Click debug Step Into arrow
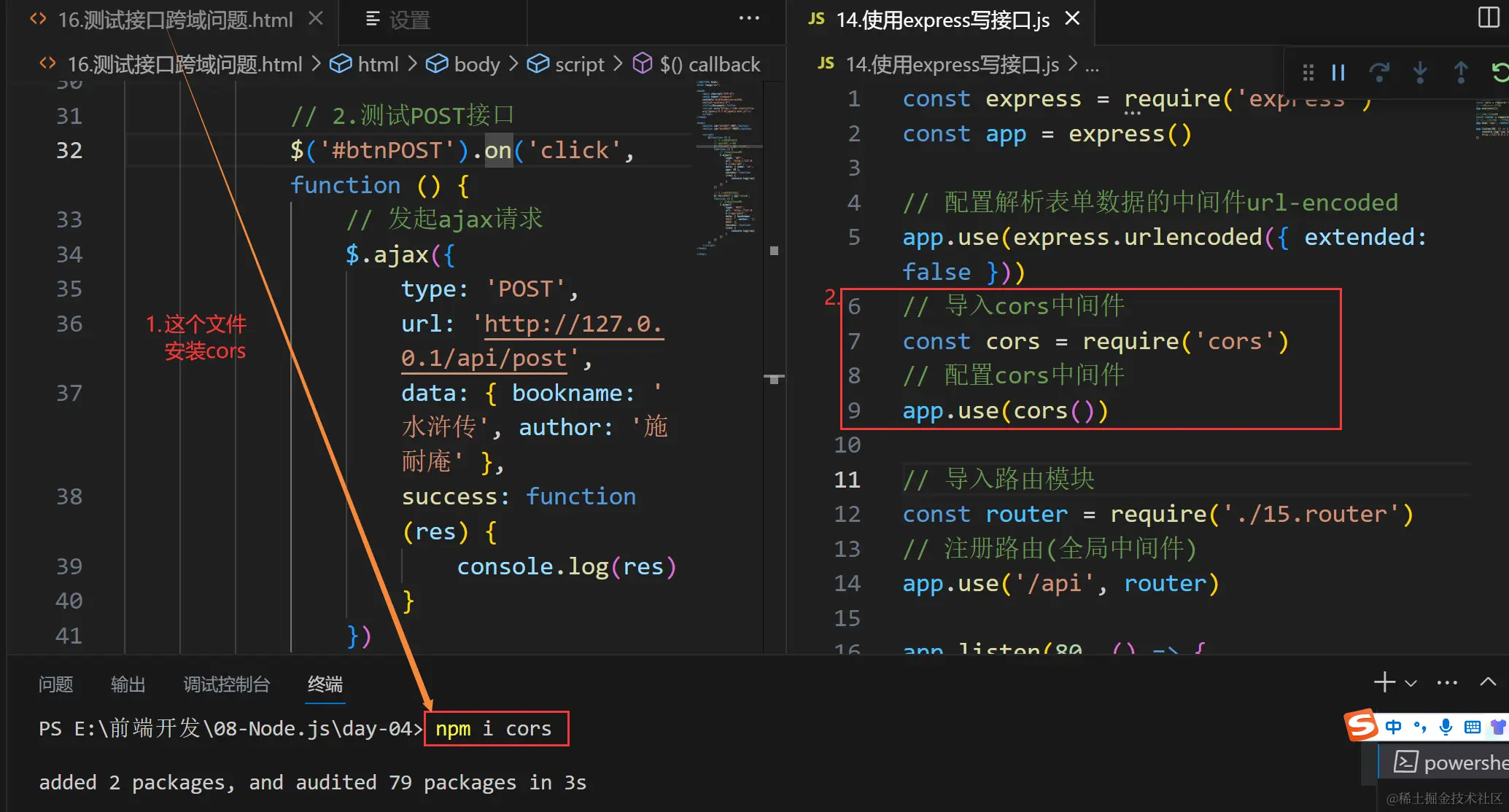Screen dimensions: 1509x812 tap(1419, 72)
